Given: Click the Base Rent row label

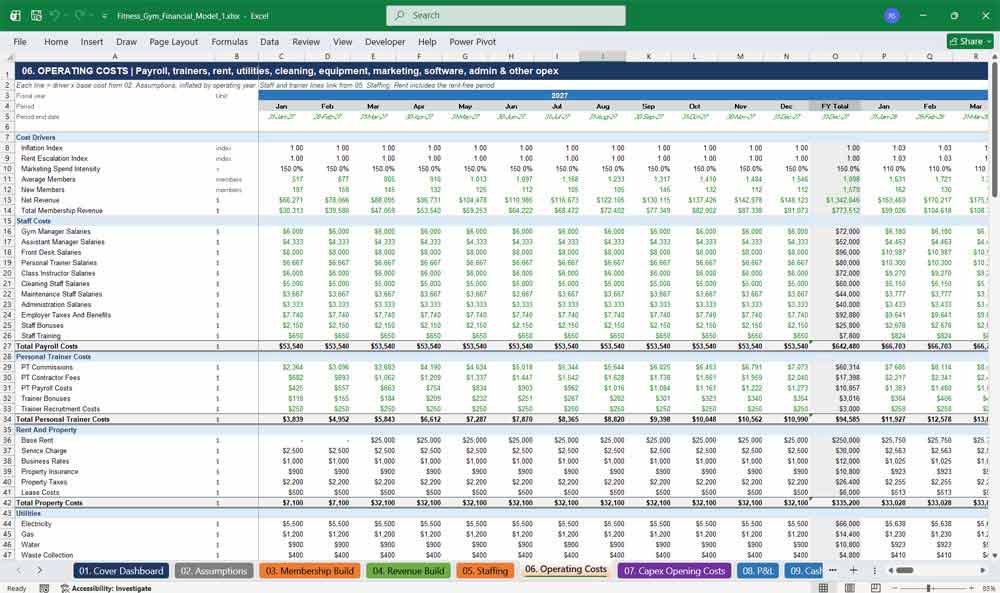Looking at the screenshot, I should click(37, 441).
